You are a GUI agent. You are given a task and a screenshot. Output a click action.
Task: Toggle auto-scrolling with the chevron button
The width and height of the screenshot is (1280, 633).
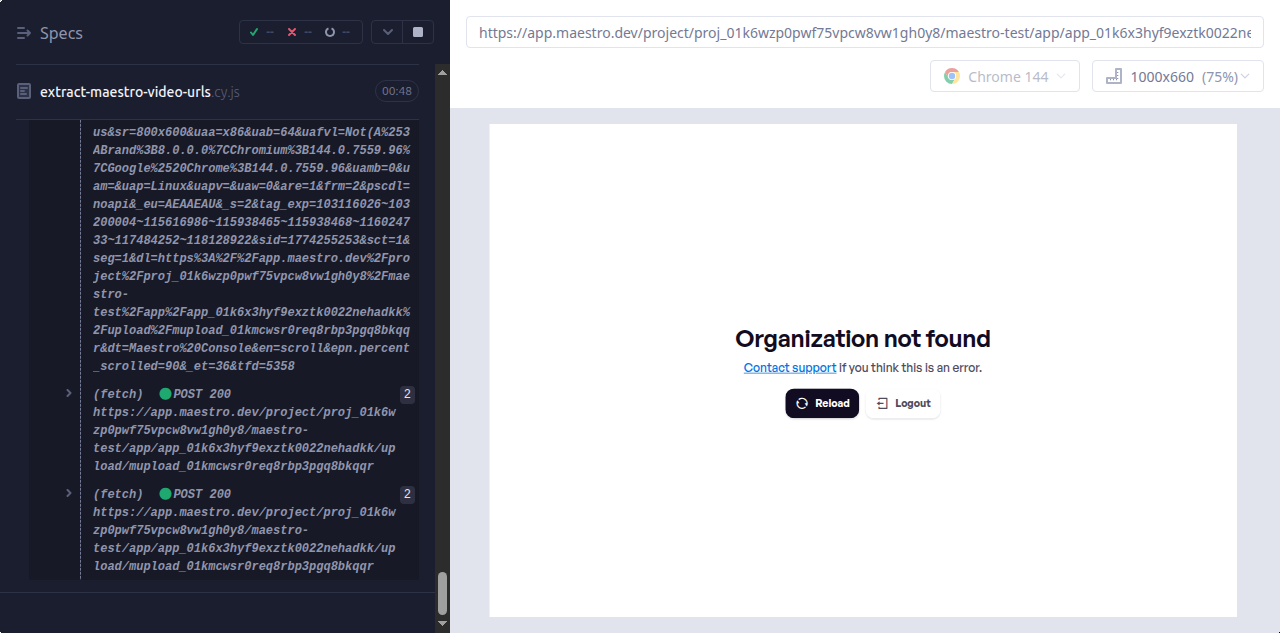click(387, 32)
